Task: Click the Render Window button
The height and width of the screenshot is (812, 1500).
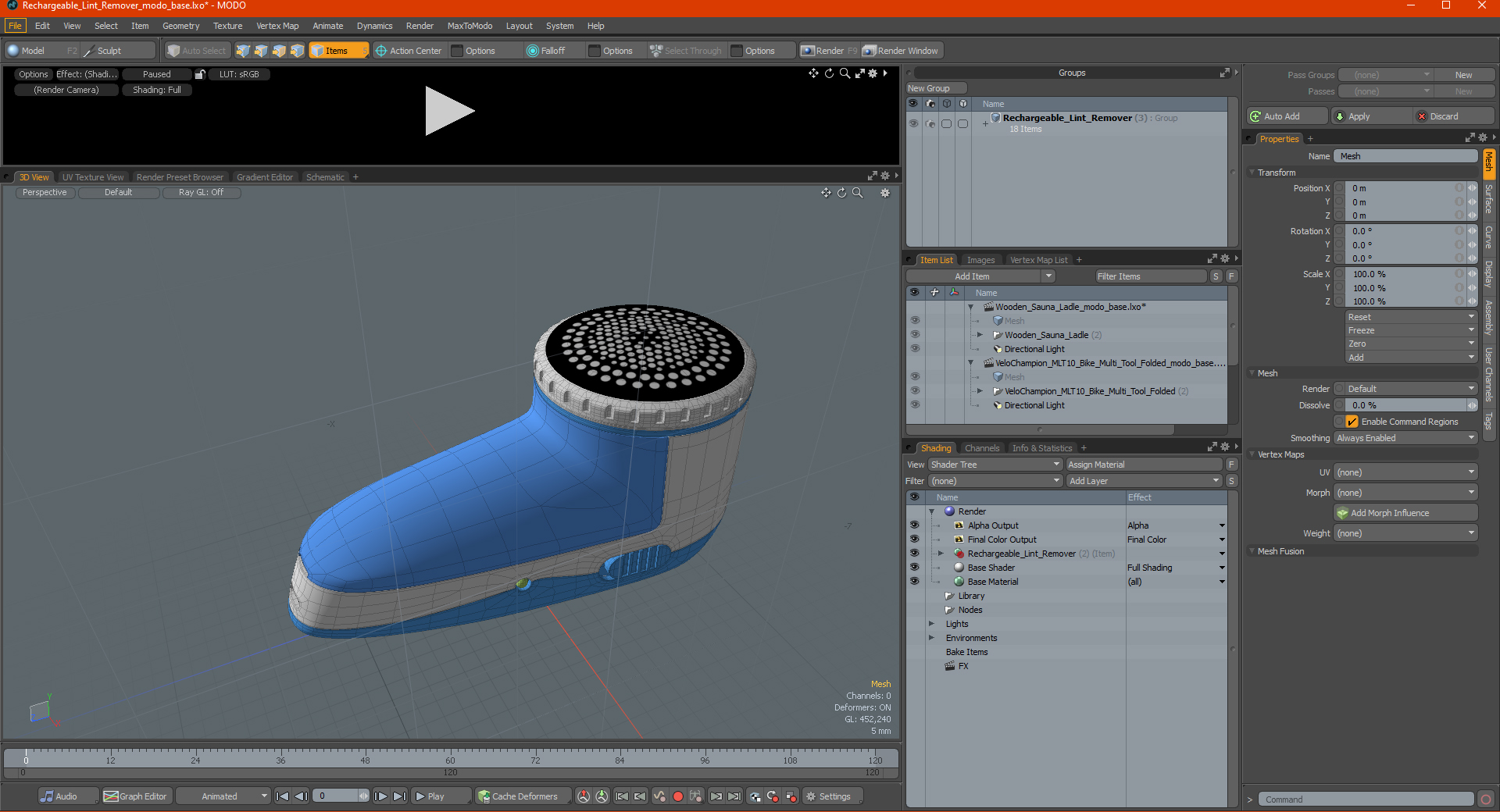Action: coord(902,51)
